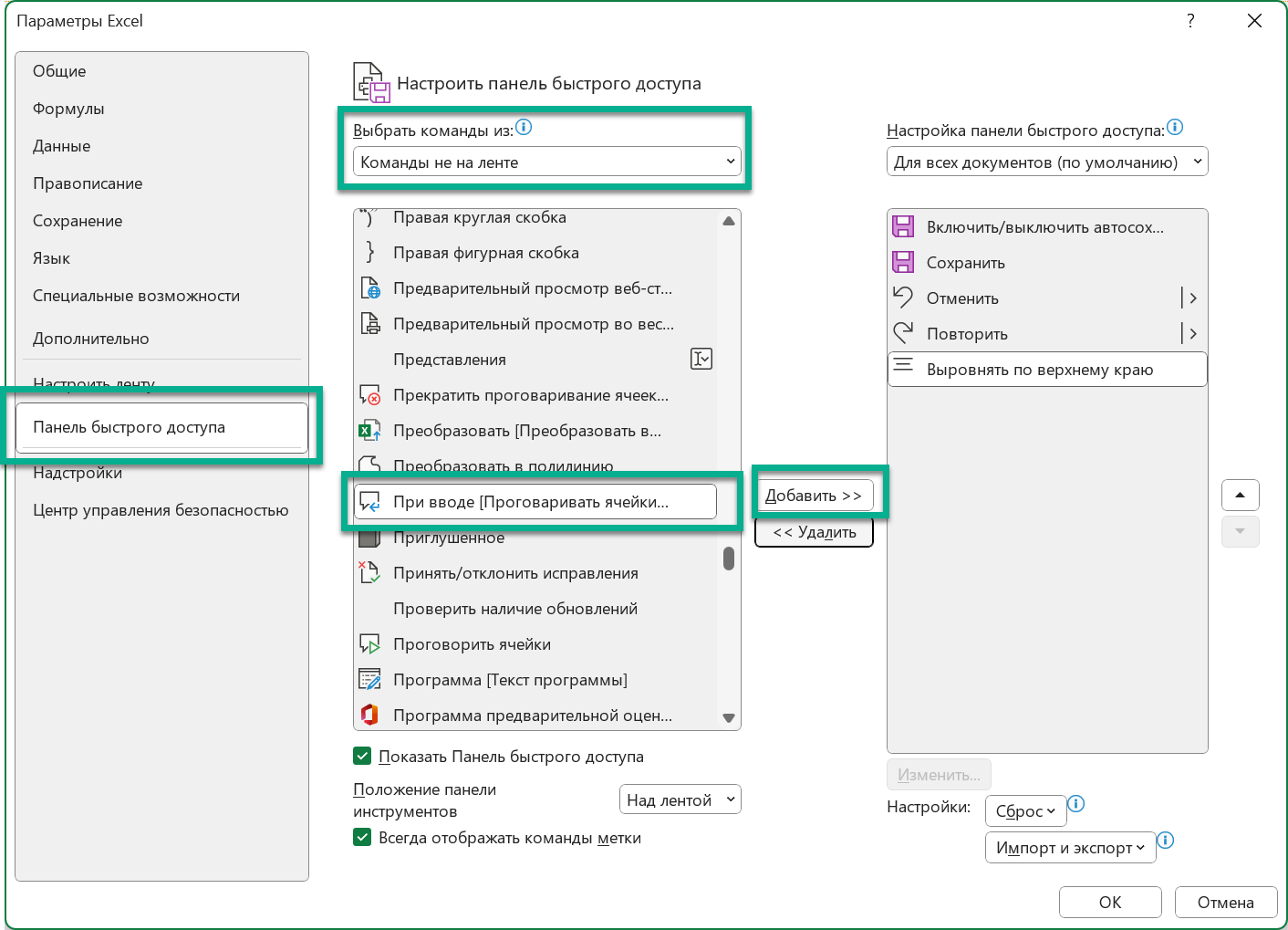Image resolution: width=1288 pixels, height=930 pixels.
Task: Open Специальные возможности category
Action: click(137, 296)
